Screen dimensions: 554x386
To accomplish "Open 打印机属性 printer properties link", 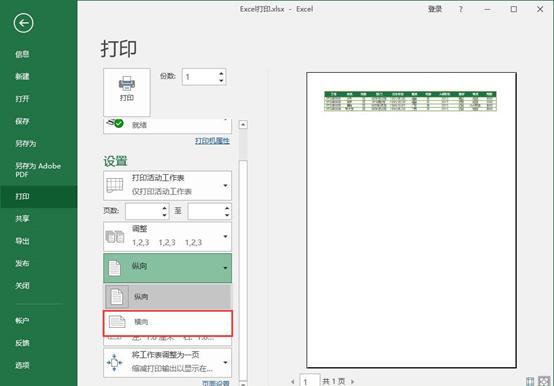I will (212, 141).
